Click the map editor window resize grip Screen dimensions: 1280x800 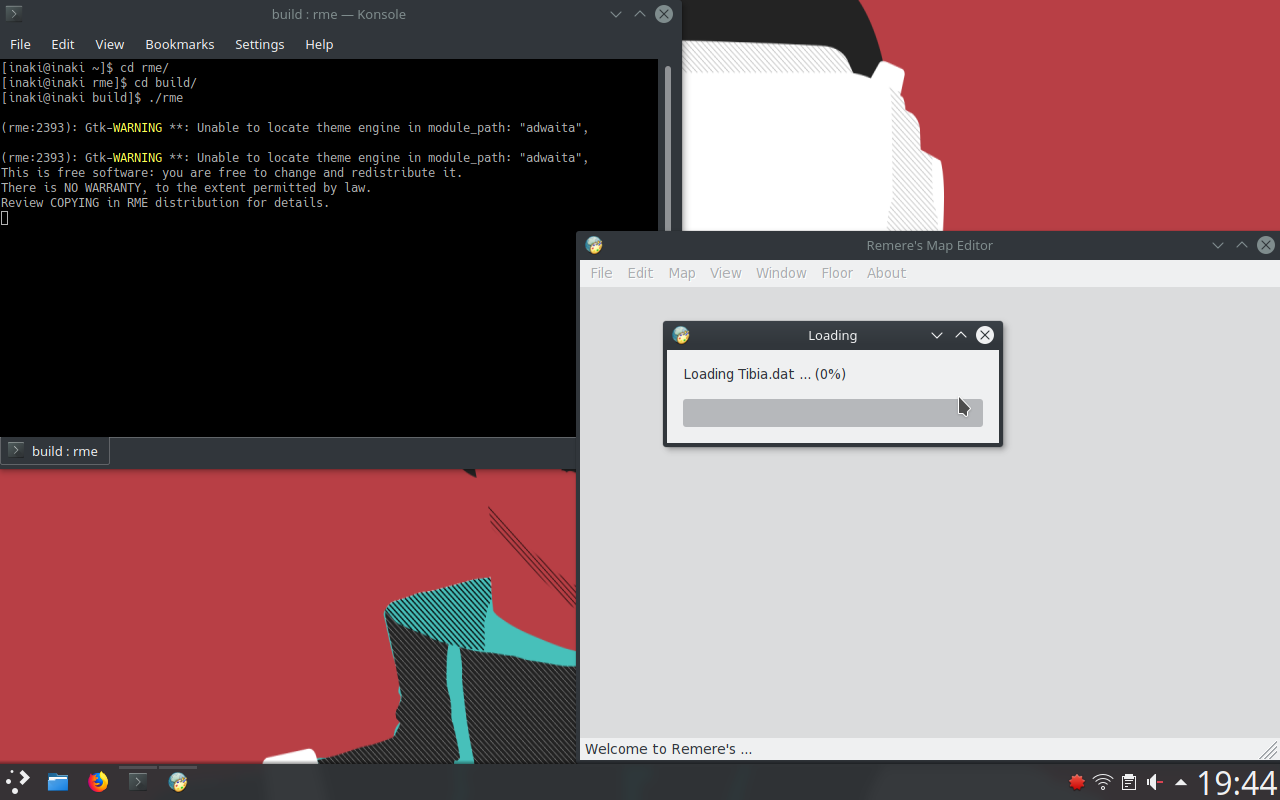pyautogui.click(x=1268, y=749)
